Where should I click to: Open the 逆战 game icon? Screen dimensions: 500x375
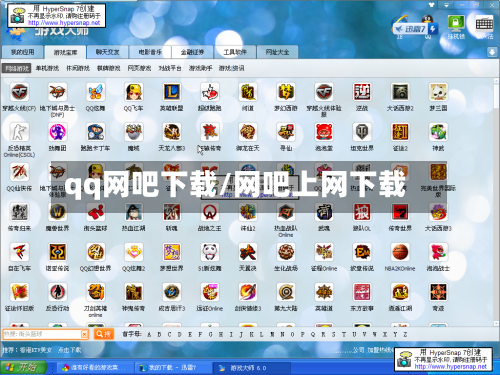coord(362,92)
